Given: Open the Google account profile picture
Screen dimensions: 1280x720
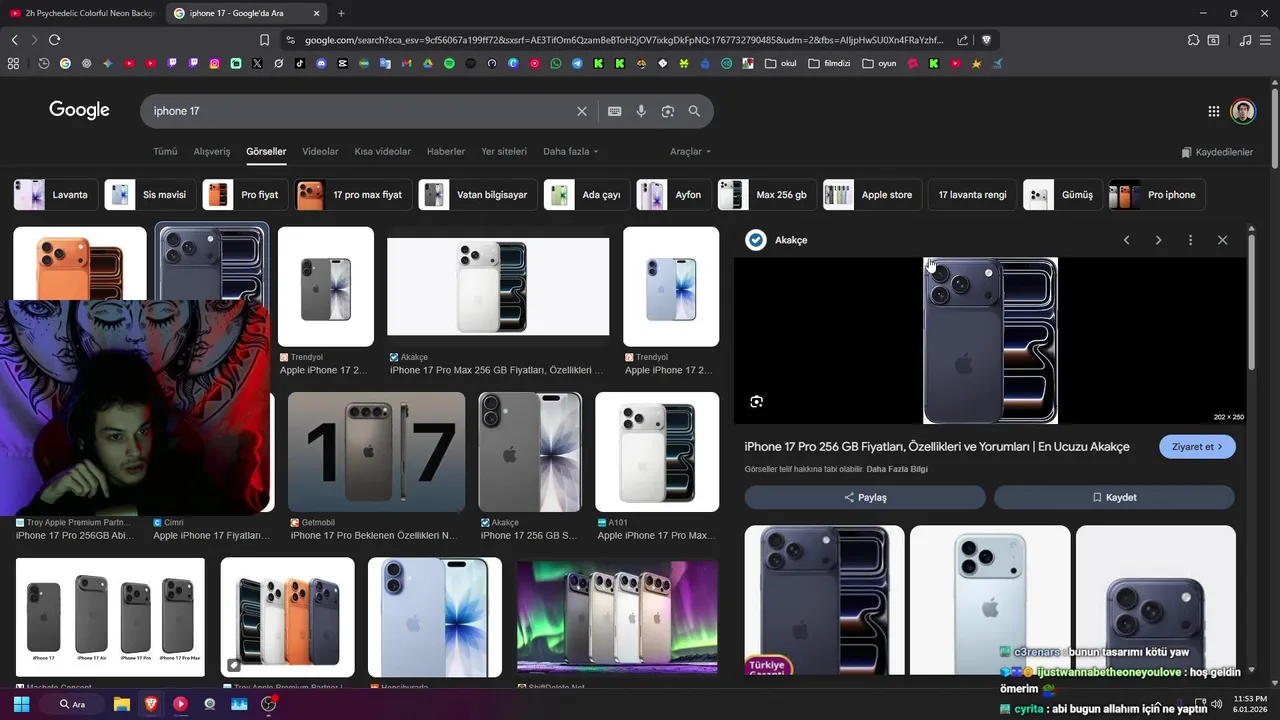Looking at the screenshot, I should [x=1243, y=111].
